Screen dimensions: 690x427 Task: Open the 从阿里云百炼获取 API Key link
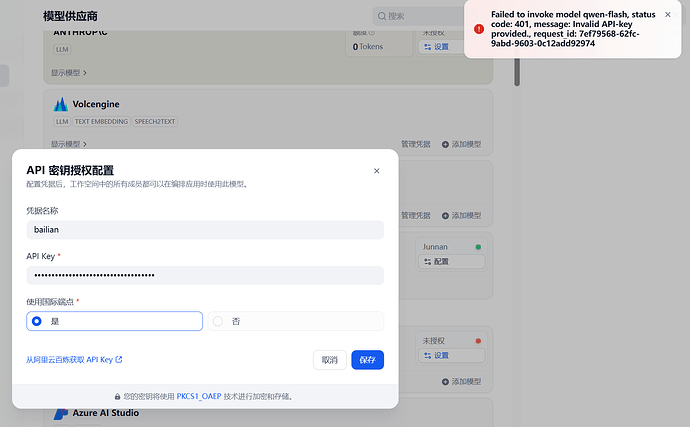point(74,359)
